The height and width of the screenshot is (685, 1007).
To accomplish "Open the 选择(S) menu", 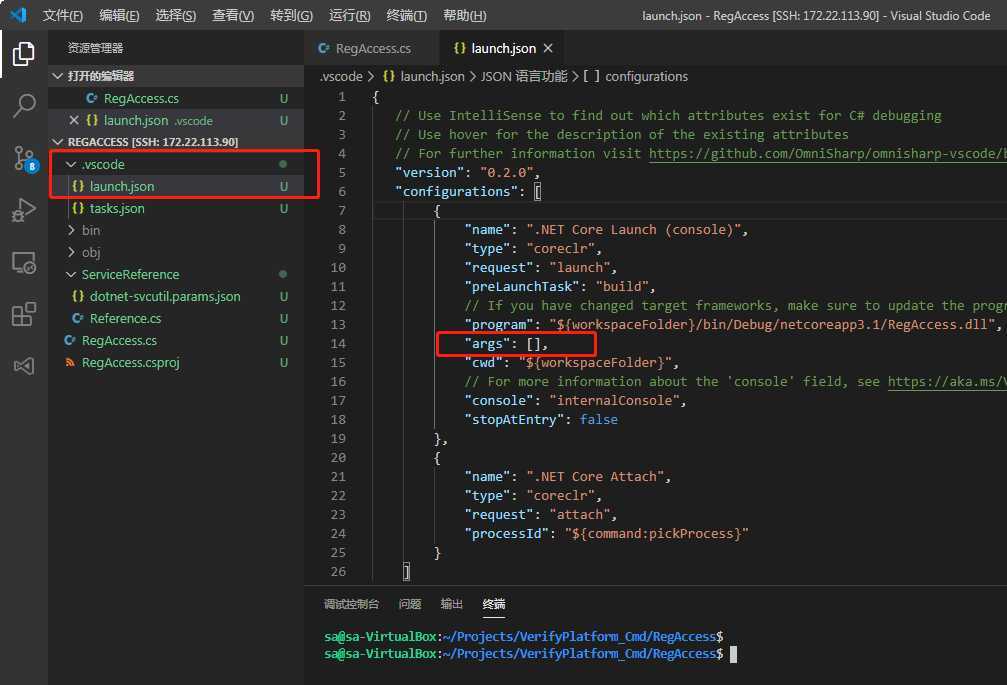I will tap(175, 15).
